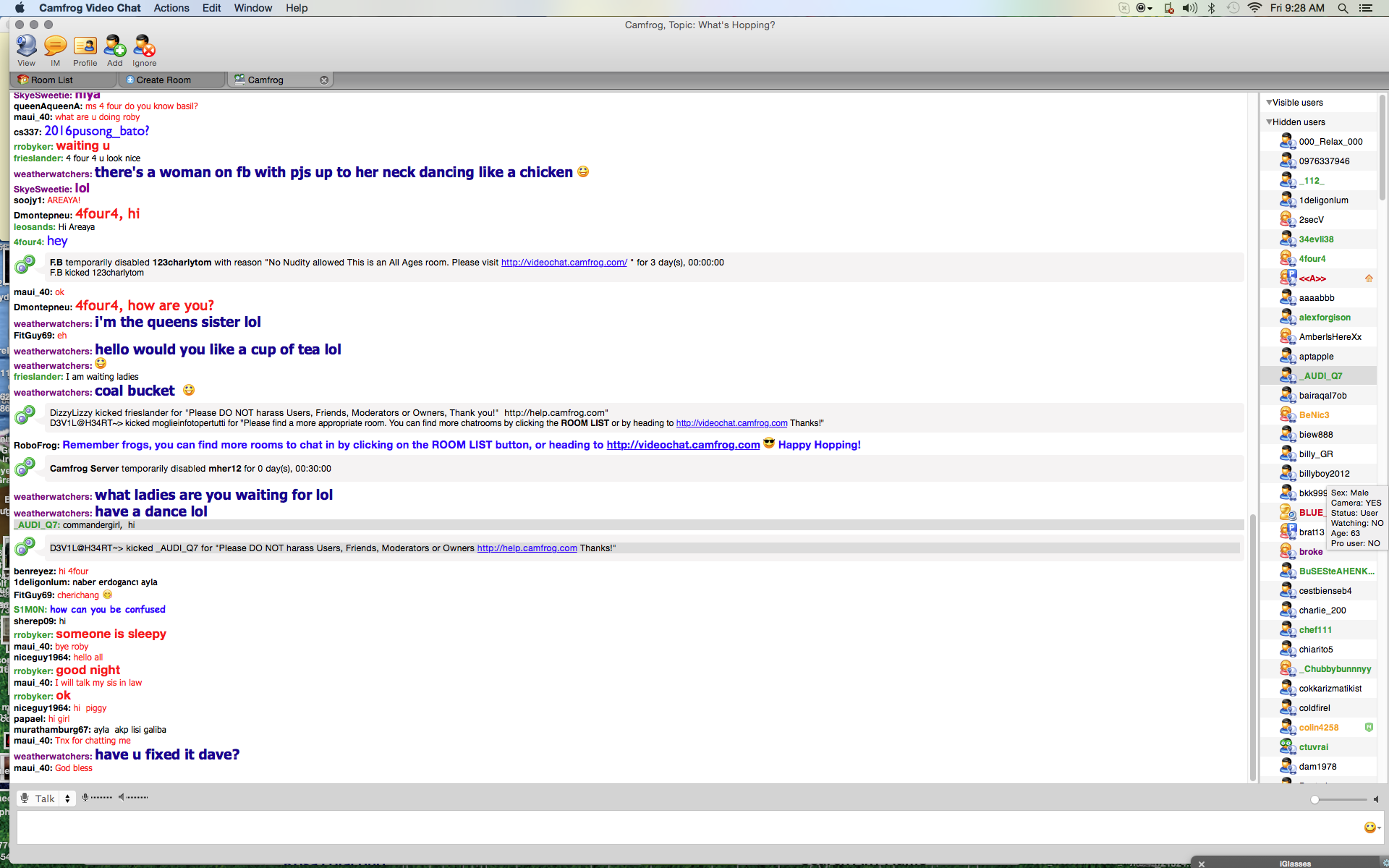Click the date and time in menu bar
This screenshot has height=868, width=1389.
(1297, 8)
